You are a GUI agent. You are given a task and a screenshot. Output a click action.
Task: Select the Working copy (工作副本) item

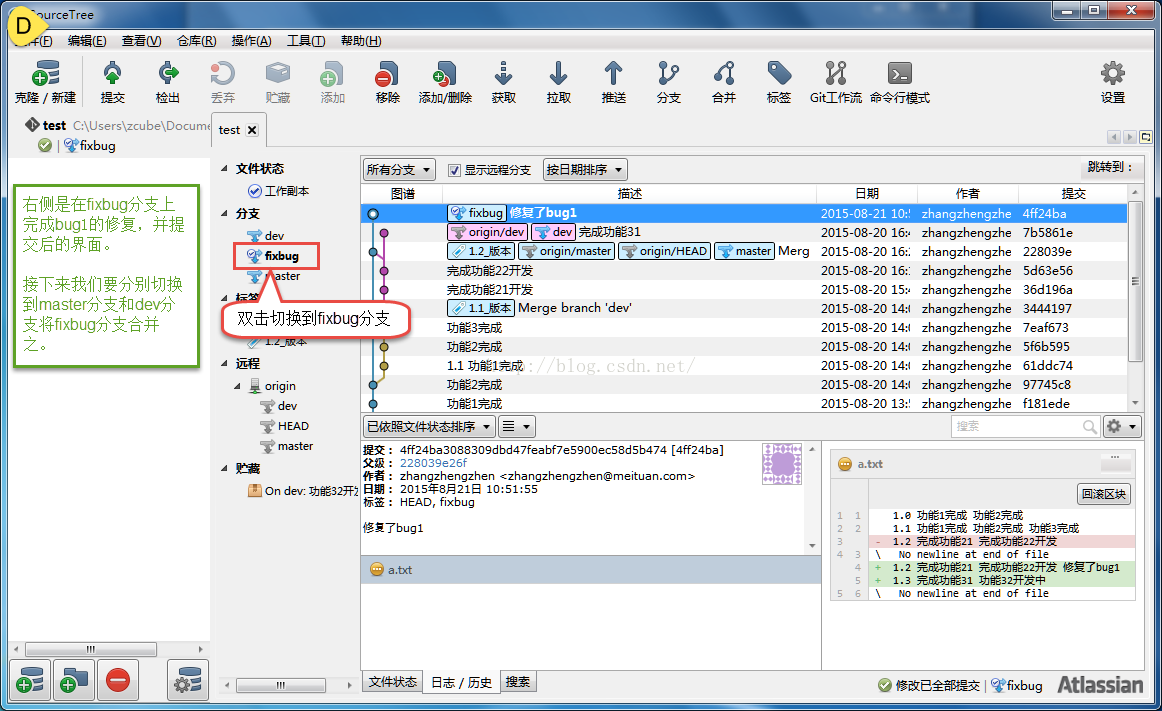[x=279, y=191]
